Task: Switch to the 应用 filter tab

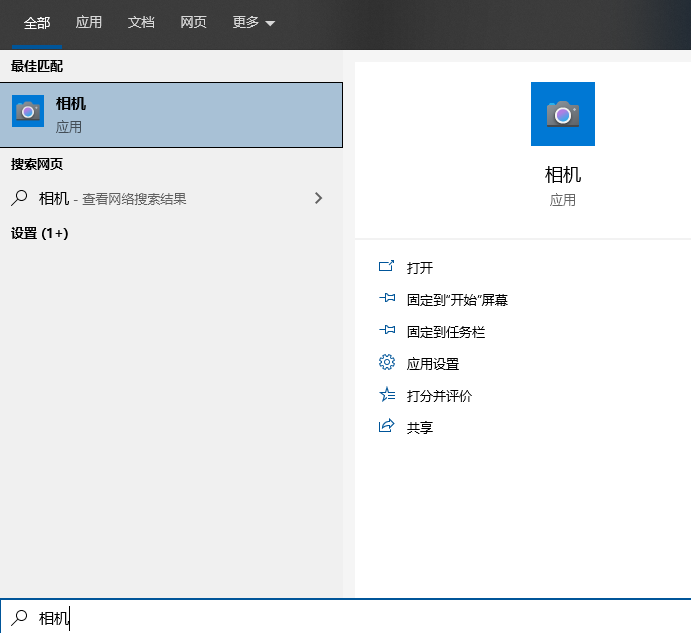Action: (x=89, y=23)
